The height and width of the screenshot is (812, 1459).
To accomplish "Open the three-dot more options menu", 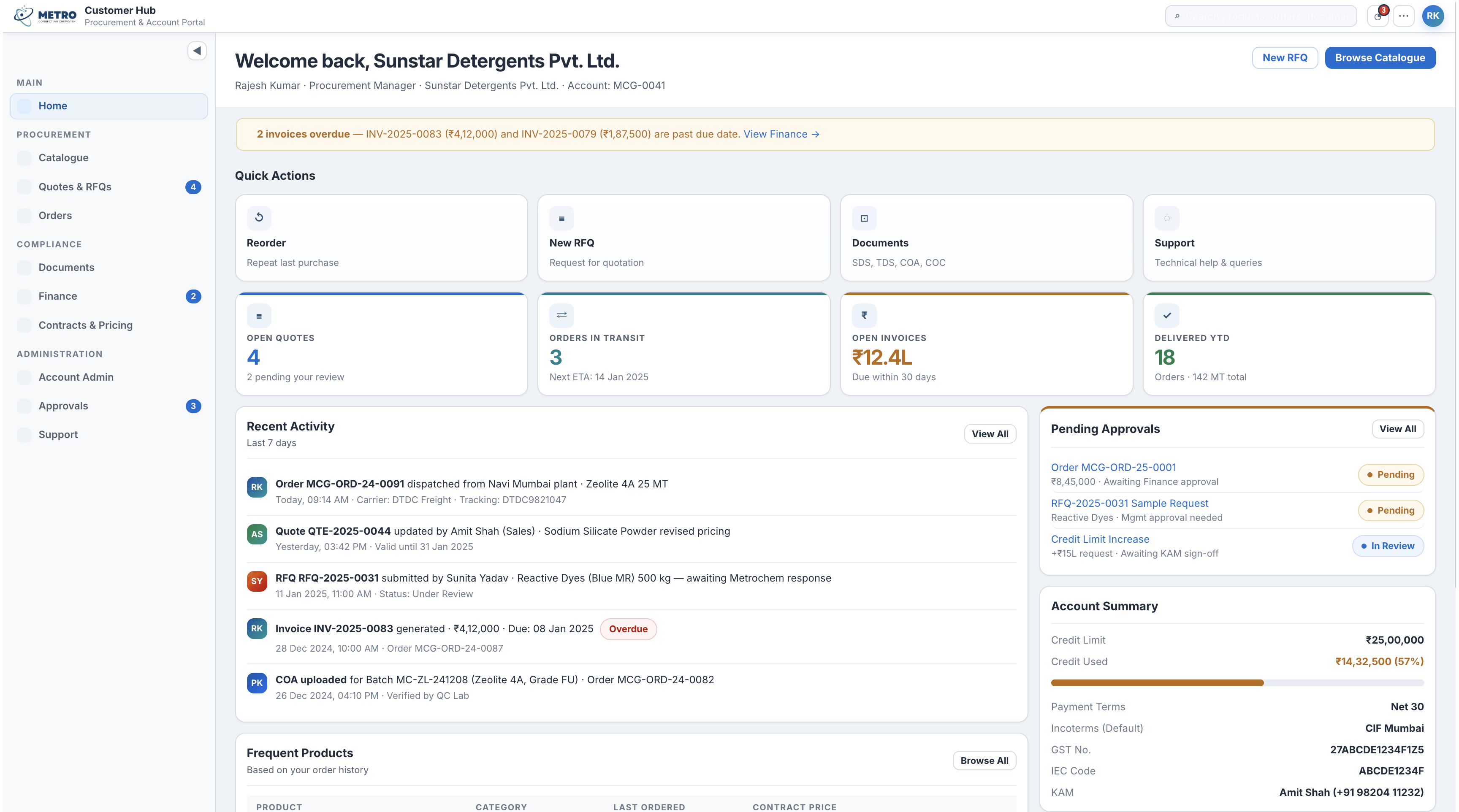I will (1404, 16).
